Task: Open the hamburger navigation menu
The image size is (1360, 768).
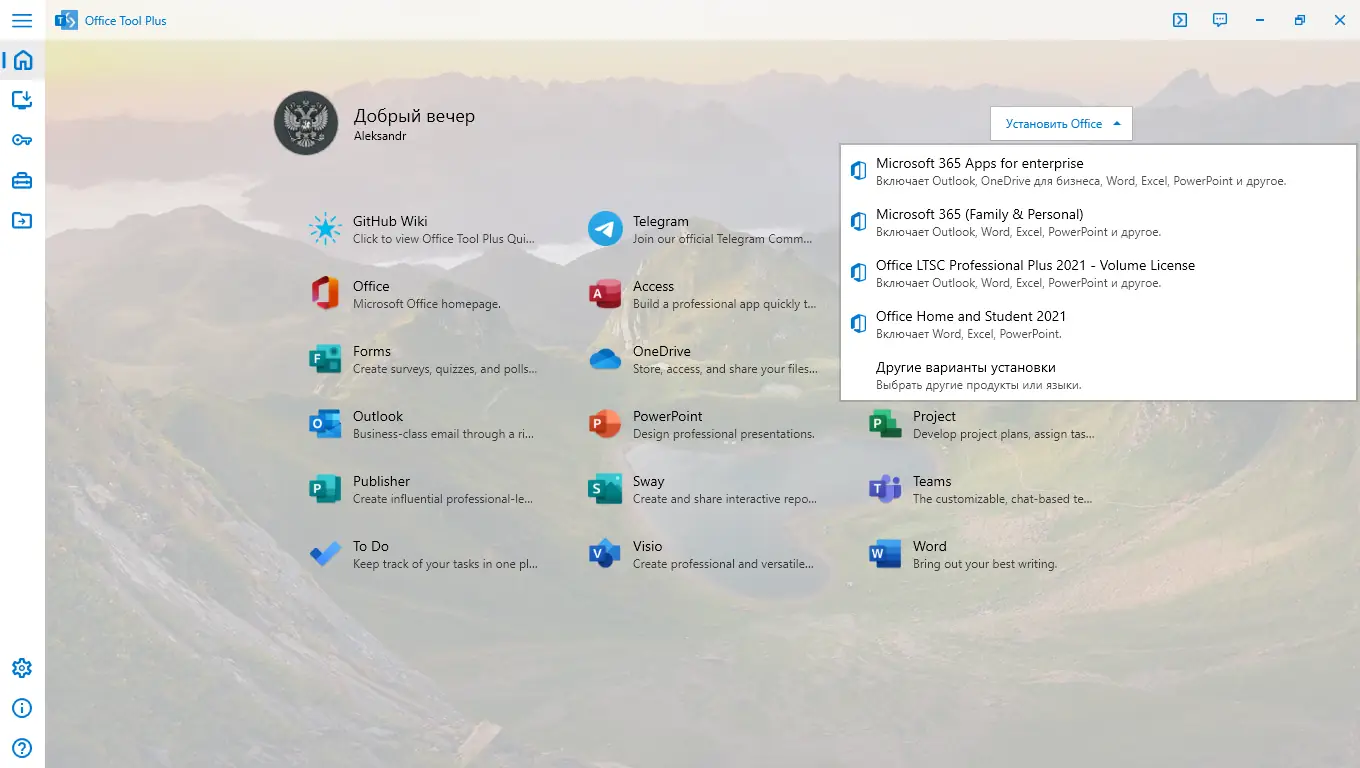Action: click(x=22, y=20)
